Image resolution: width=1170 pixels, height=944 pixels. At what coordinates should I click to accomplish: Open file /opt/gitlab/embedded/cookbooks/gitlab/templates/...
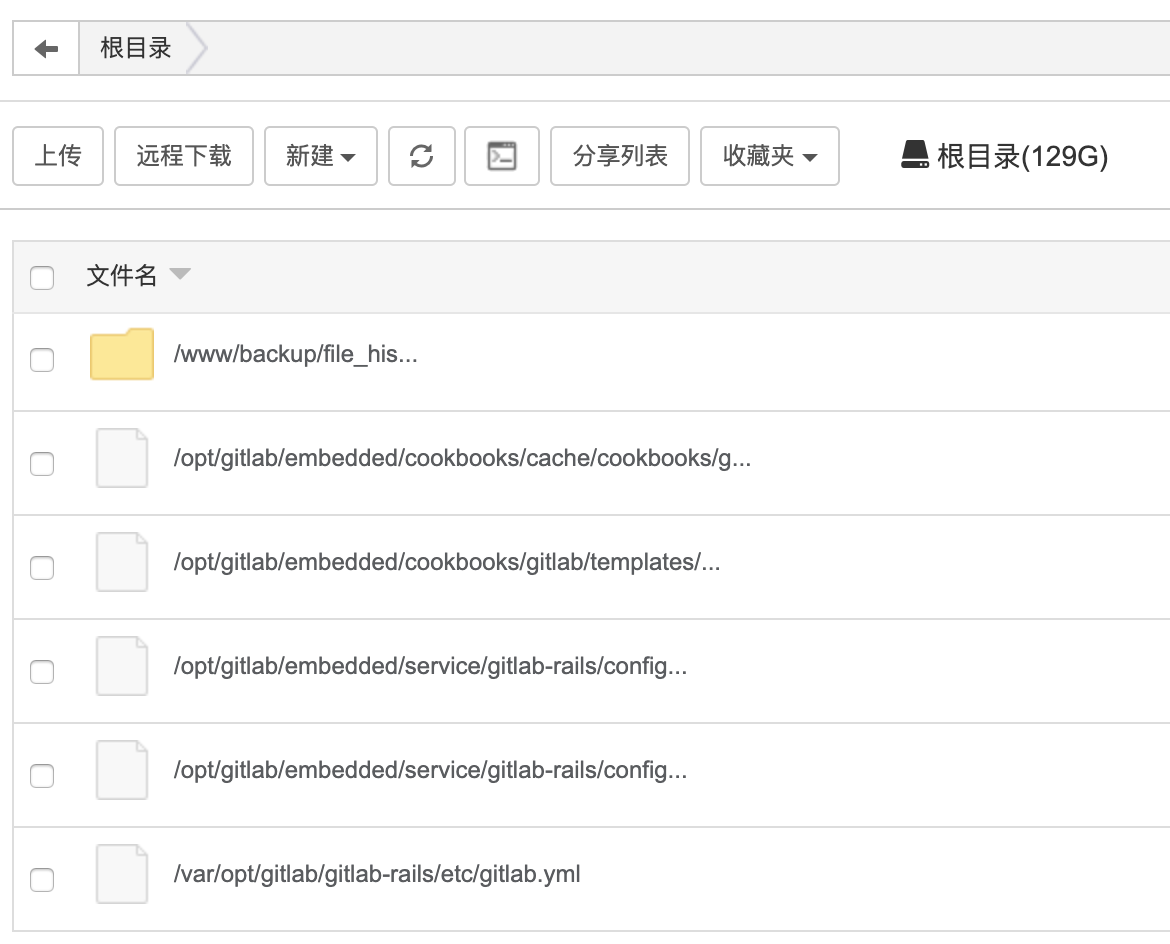447,562
